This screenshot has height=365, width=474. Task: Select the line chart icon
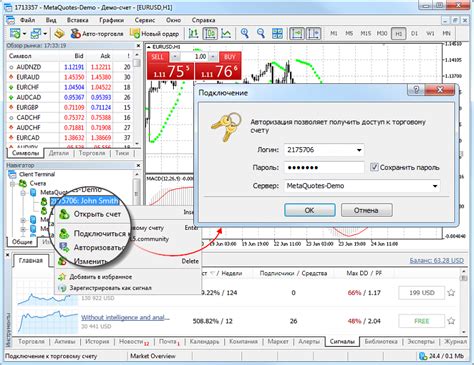point(226,33)
